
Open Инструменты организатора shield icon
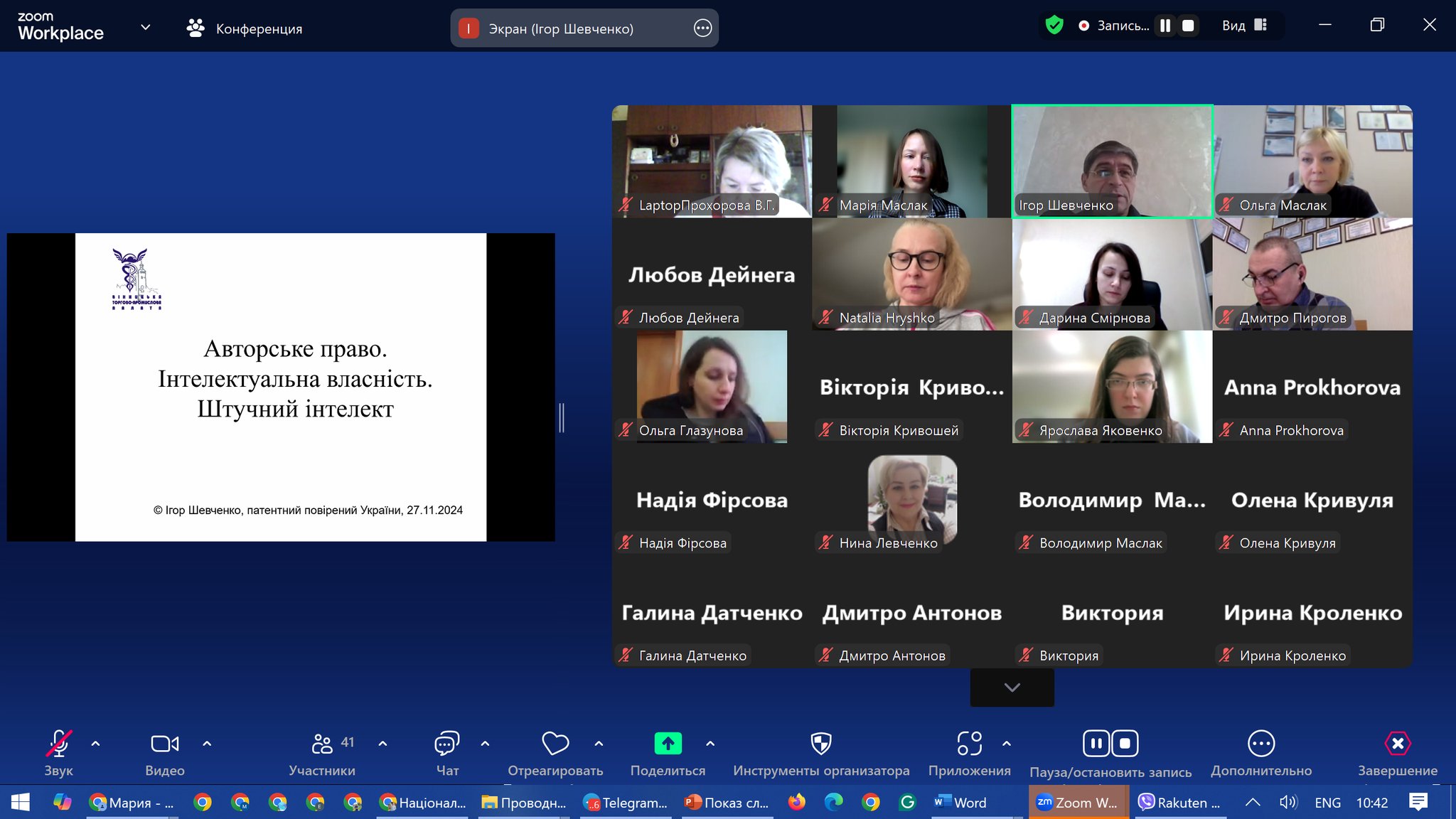[821, 744]
